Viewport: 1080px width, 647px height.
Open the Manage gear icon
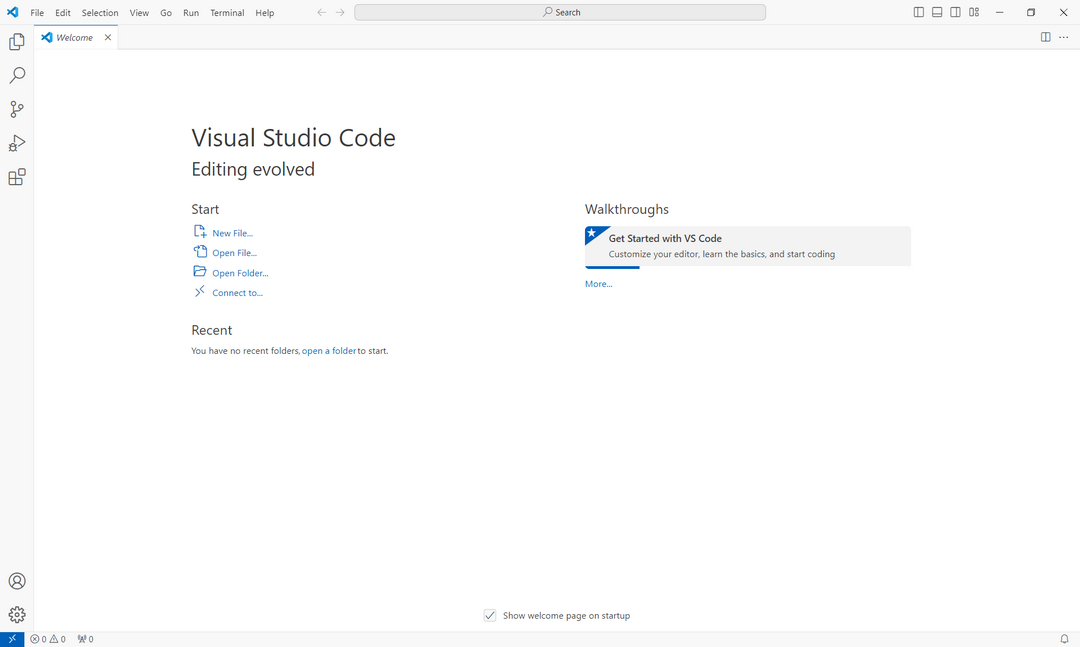coord(16,614)
